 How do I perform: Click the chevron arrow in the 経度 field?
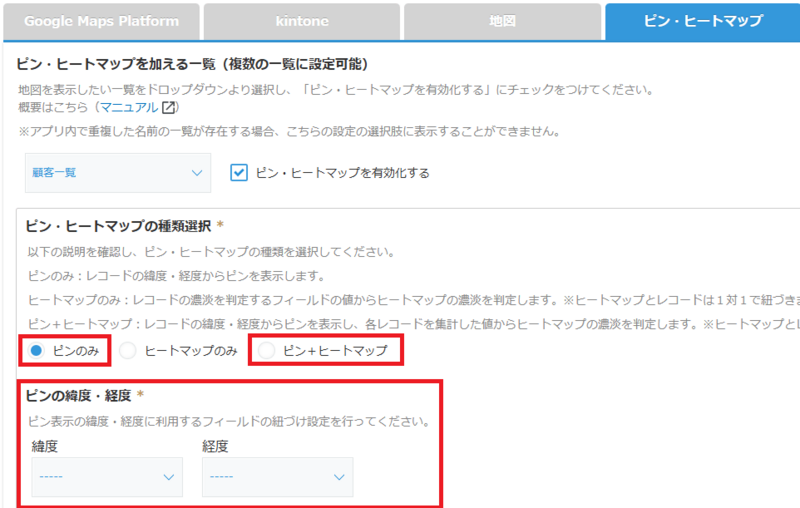[x=338, y=477]
